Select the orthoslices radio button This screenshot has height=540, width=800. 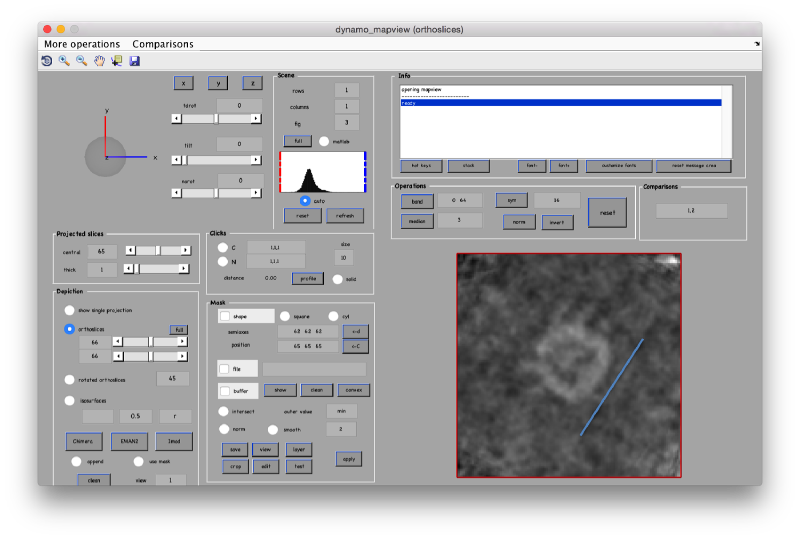tap(69, 329)
